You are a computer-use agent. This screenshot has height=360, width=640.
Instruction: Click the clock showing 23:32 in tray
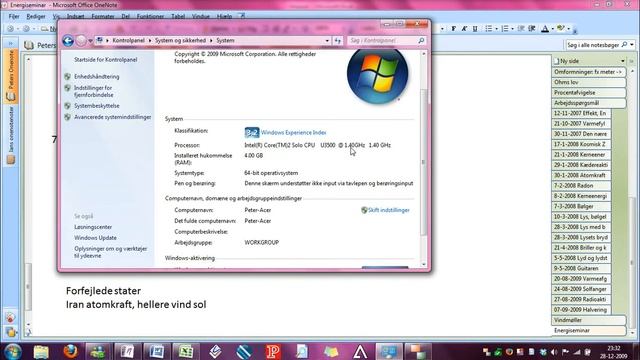click(613, 349)
